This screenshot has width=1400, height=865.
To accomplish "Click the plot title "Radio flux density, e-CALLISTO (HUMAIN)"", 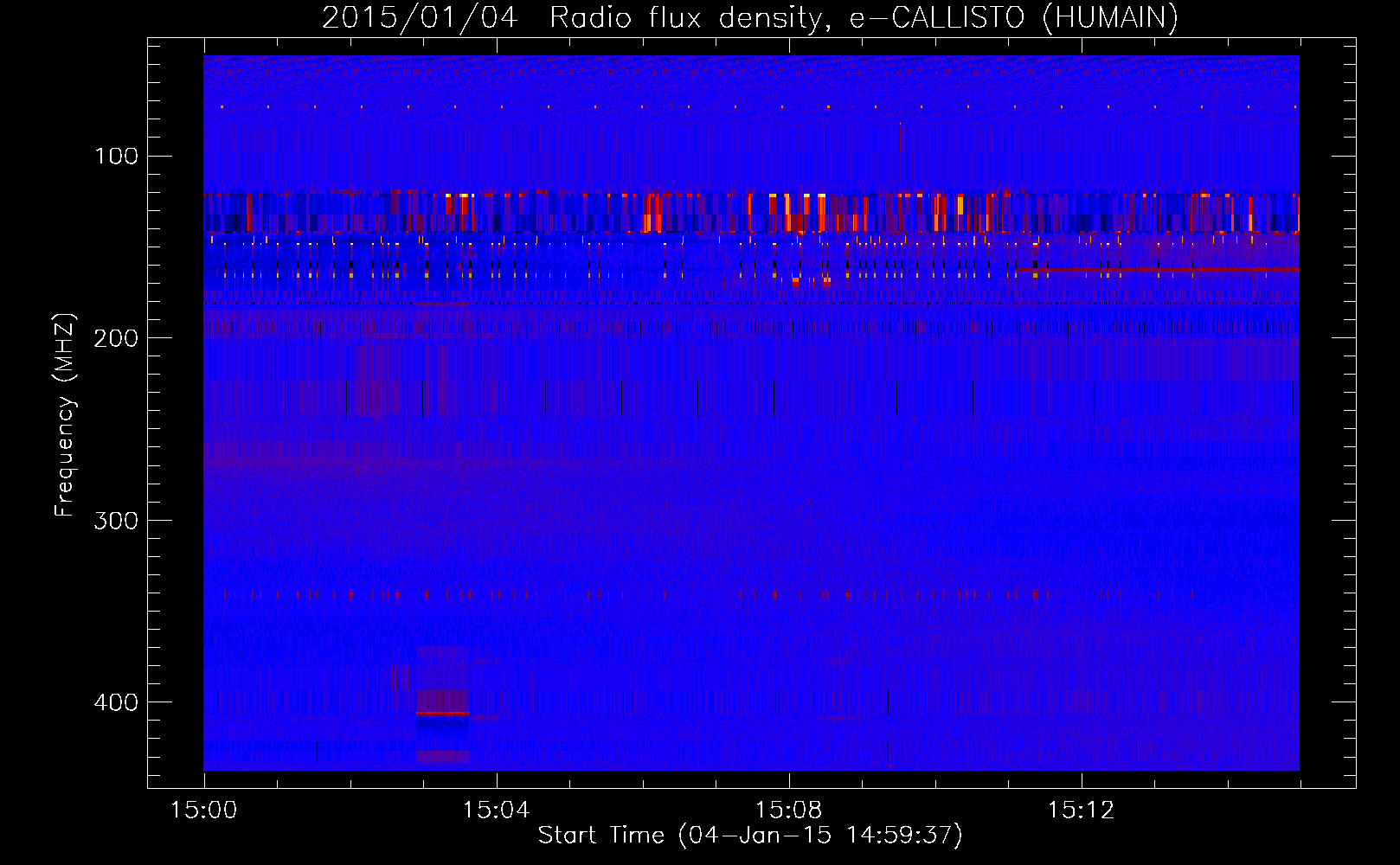I will [x=864, y=17].
